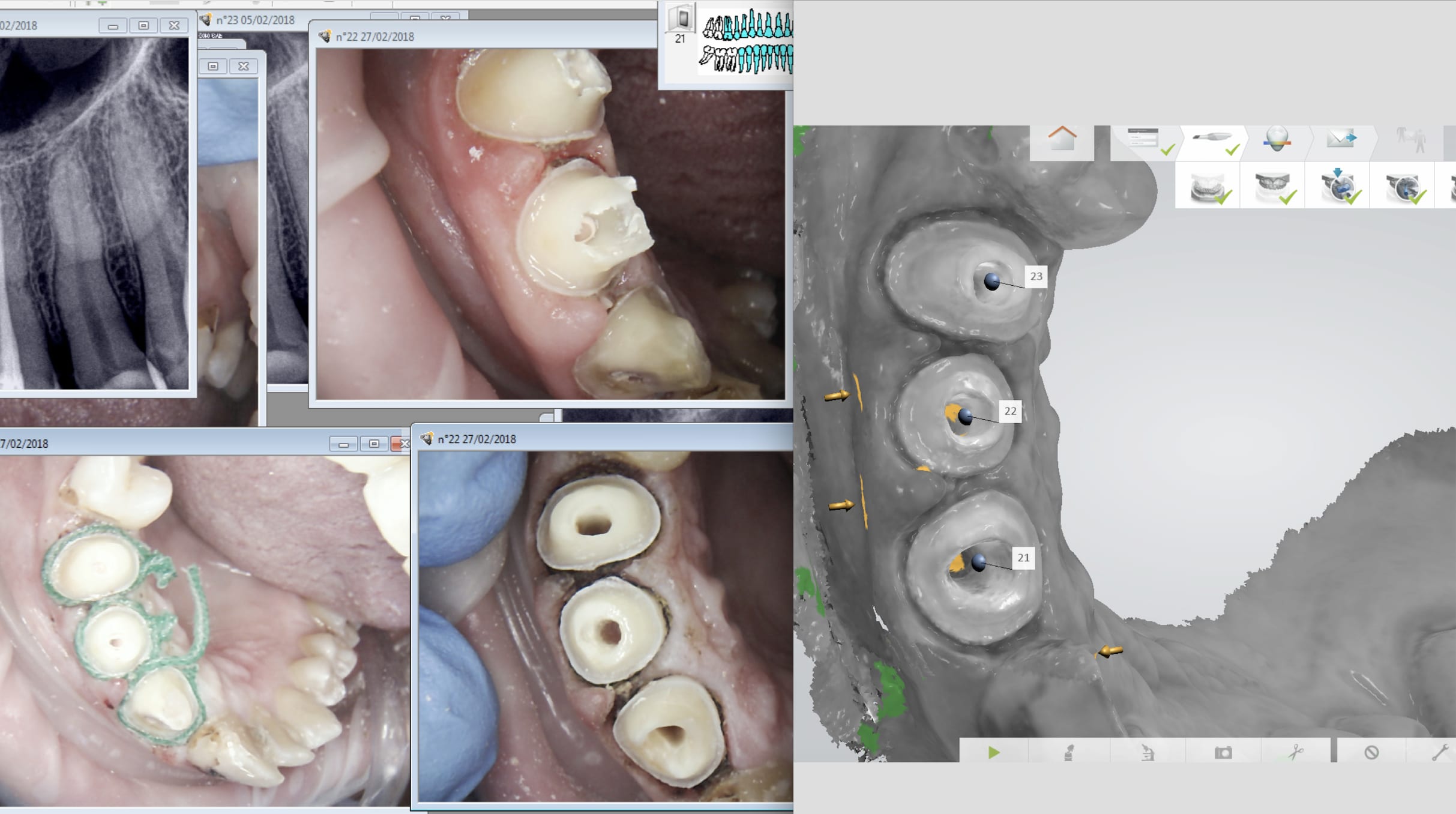Click tooth 21 marker label on model
The image size is (1456, 814).
[1023, 558]
